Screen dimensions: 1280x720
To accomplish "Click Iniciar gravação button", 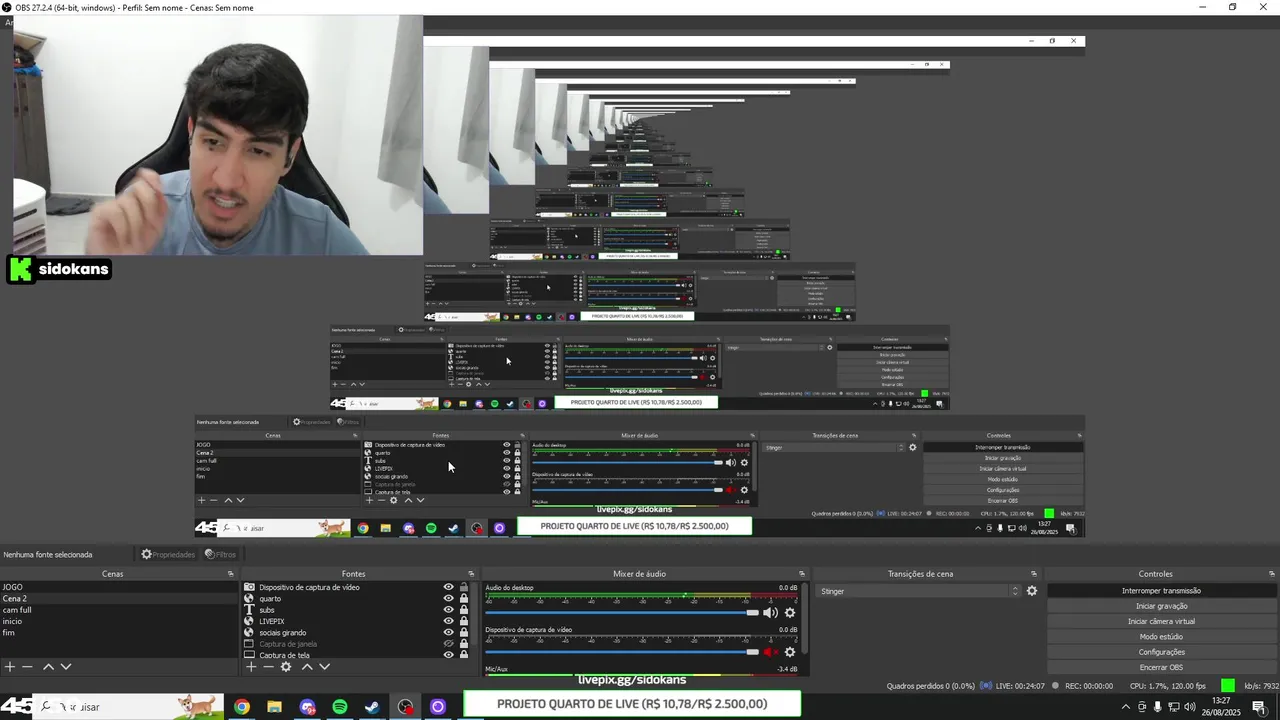I will (x=1161, y=606).
